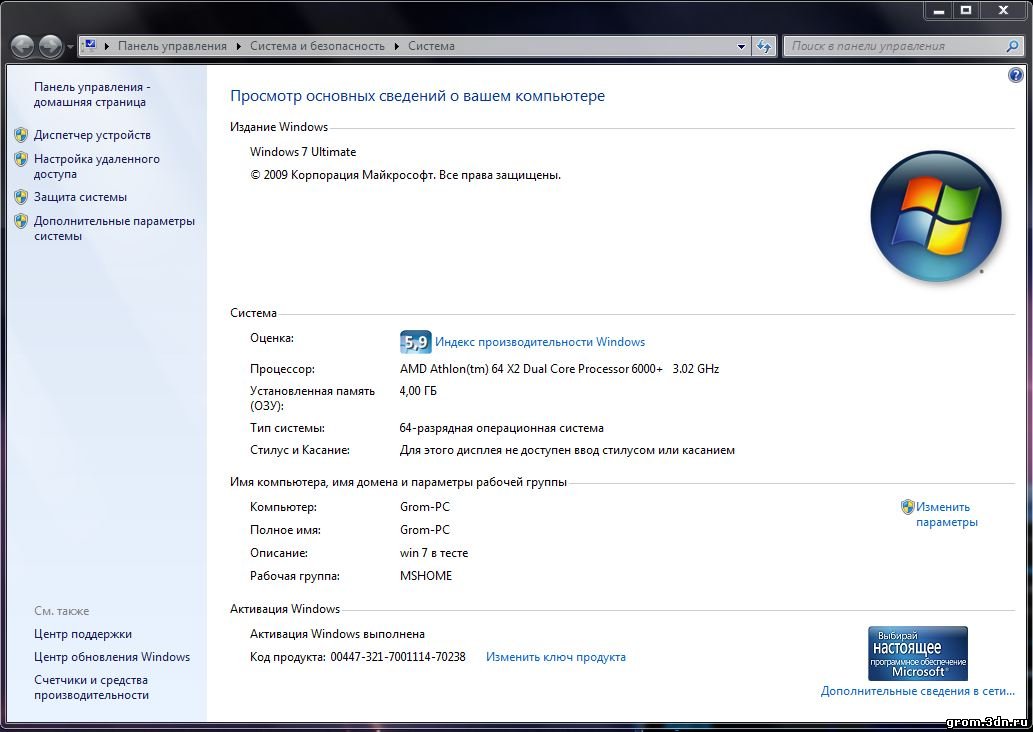Image resolution: width=1033 pixels, height=732 pixels.
Task: Click Активация Windows выполнена status text
Action: point(337,634)
